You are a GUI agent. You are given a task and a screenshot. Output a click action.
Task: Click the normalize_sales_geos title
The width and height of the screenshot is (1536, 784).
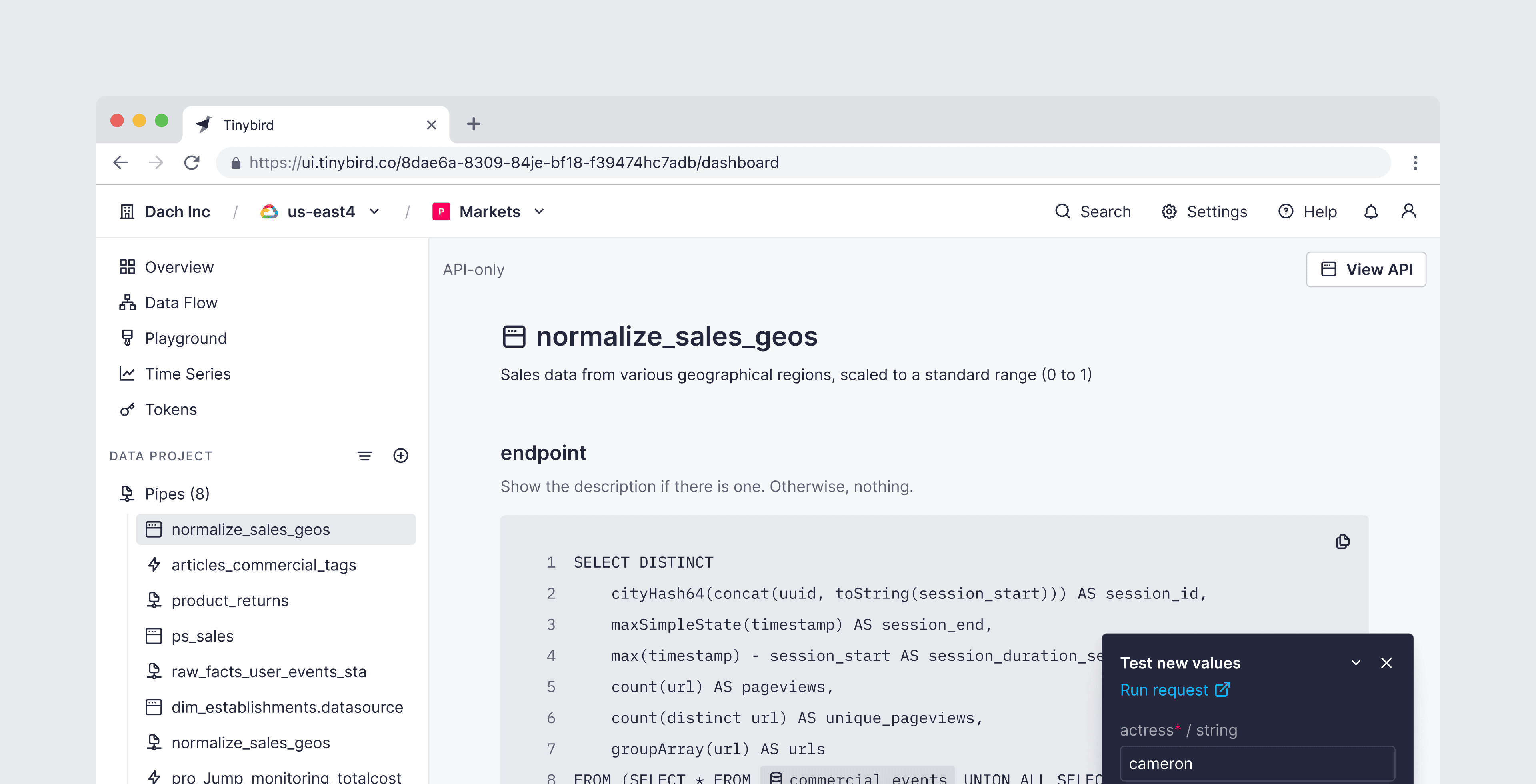click(x=676, y=336)
